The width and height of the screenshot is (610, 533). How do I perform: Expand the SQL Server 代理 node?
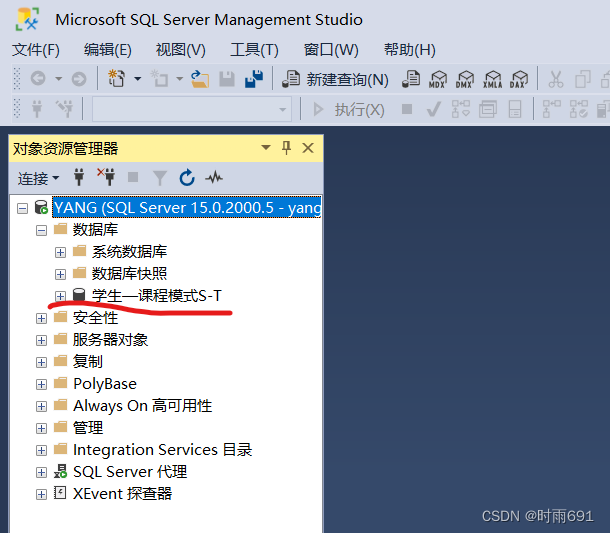(x=41, y=472)
